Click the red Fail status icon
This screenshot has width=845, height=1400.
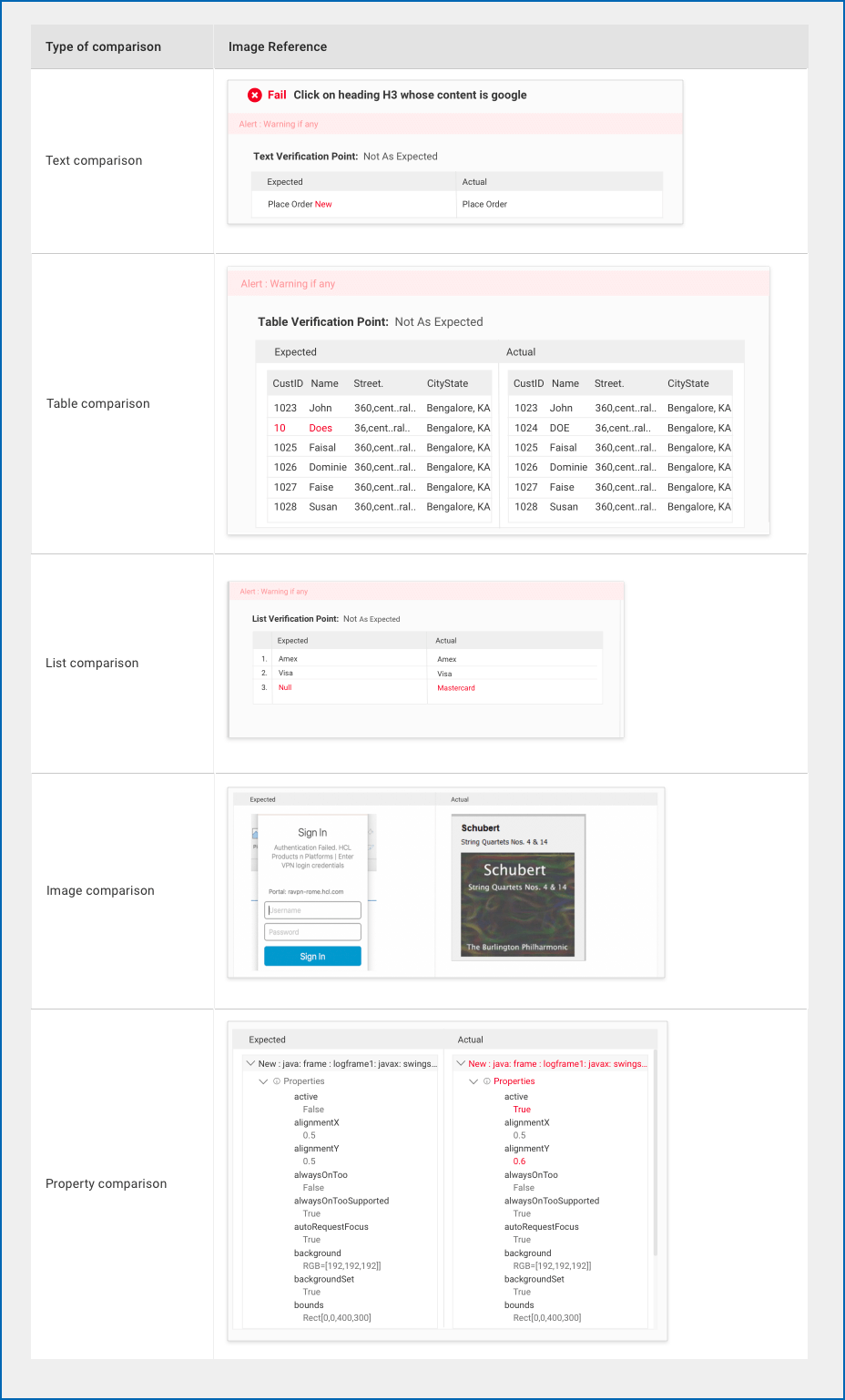(x=254, y=95)
